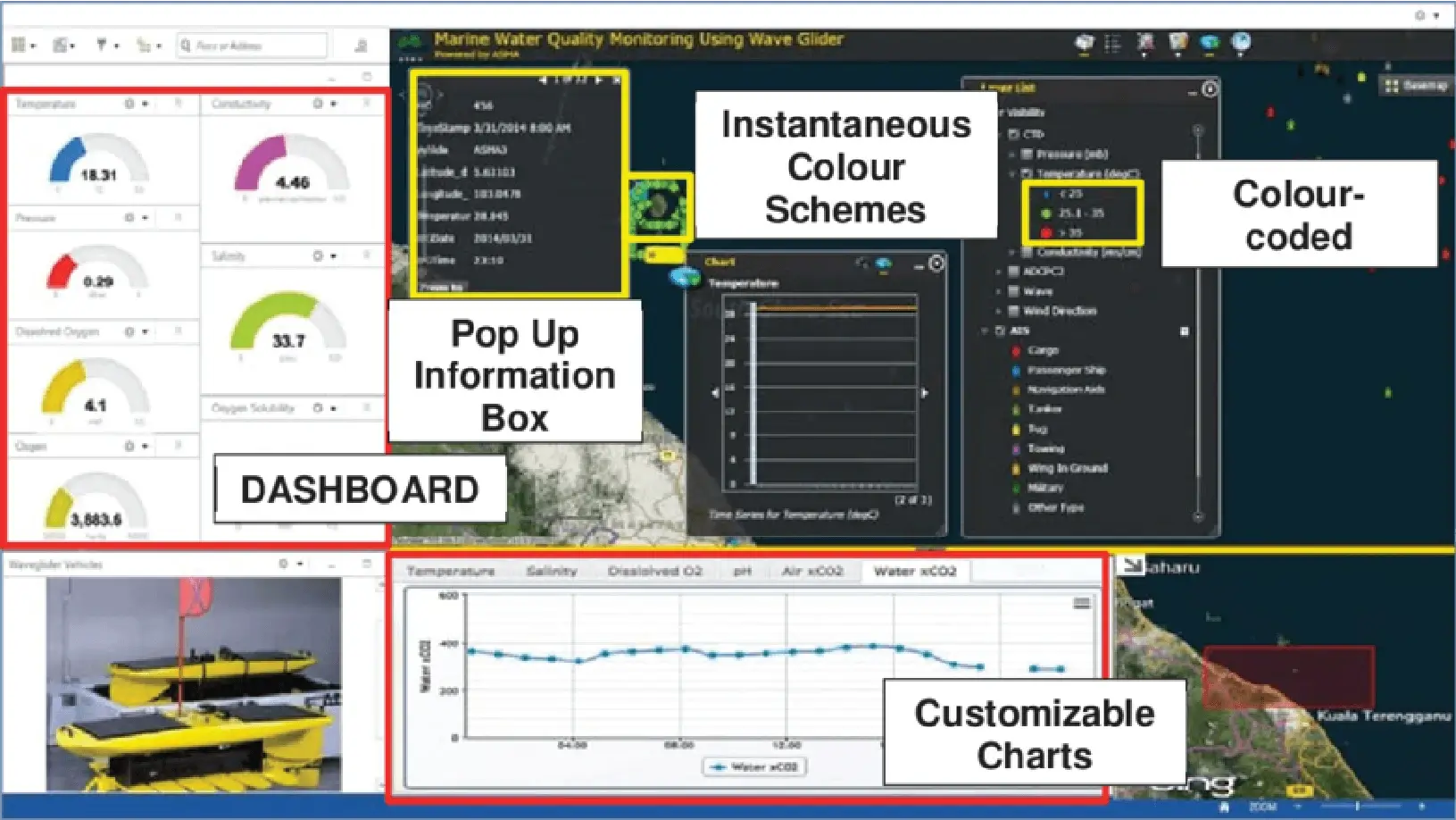The image size is (1456, 820).
Task: Click the zoom slider in bottom status bar
Action: [x=1357, y=807]
